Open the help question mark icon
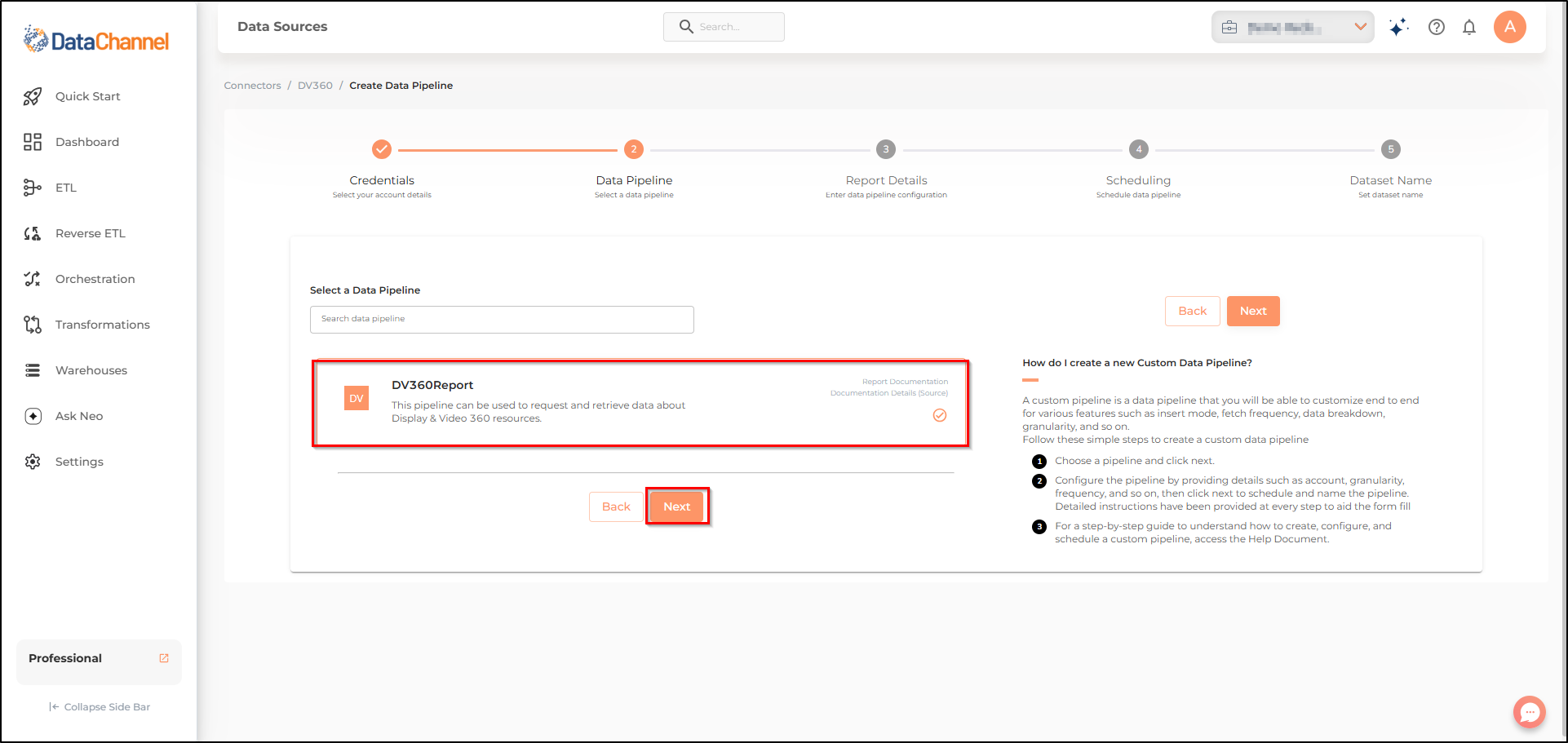 click(1437, 27)
